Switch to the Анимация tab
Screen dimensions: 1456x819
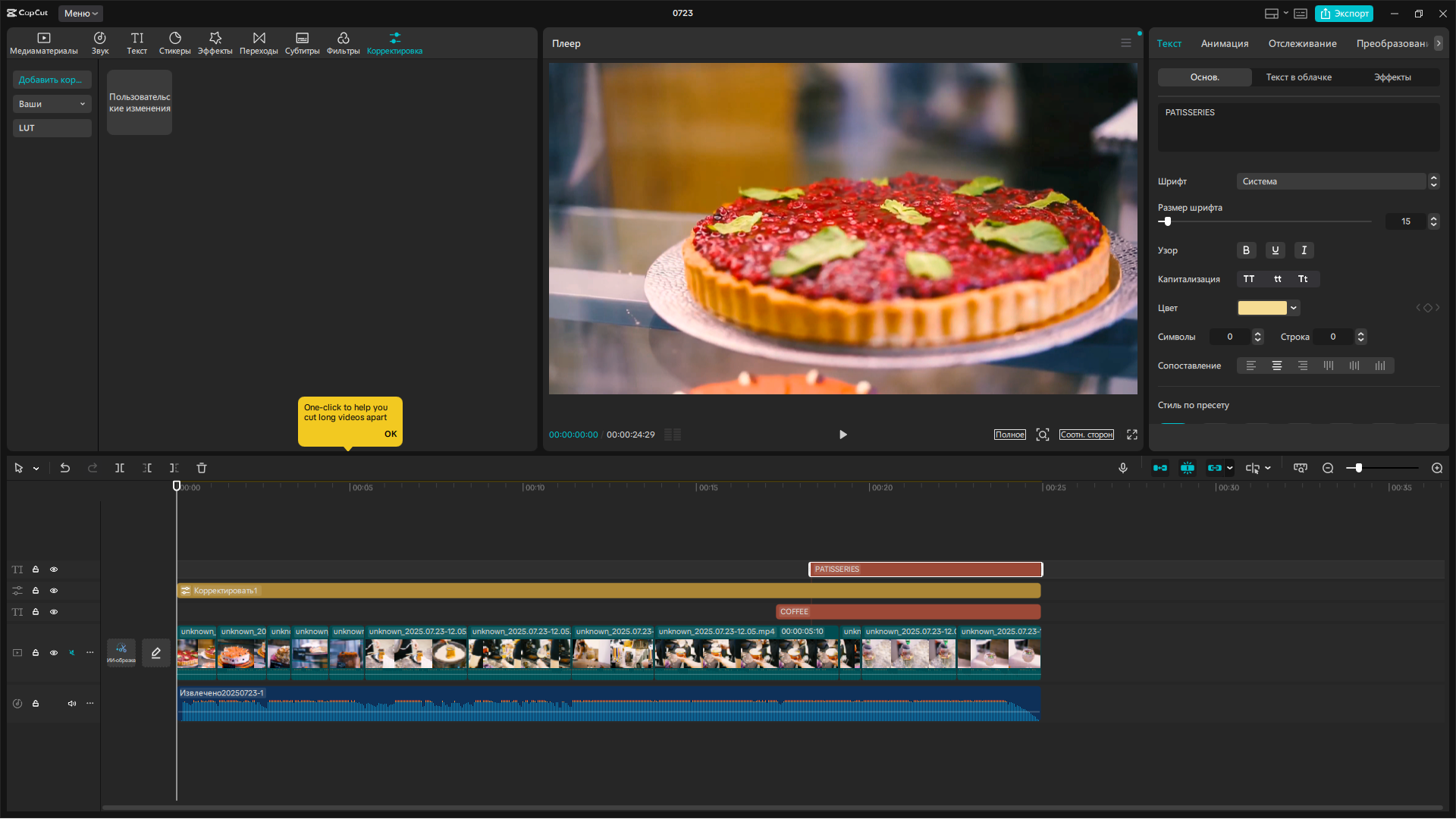(x=1225, y=43)
